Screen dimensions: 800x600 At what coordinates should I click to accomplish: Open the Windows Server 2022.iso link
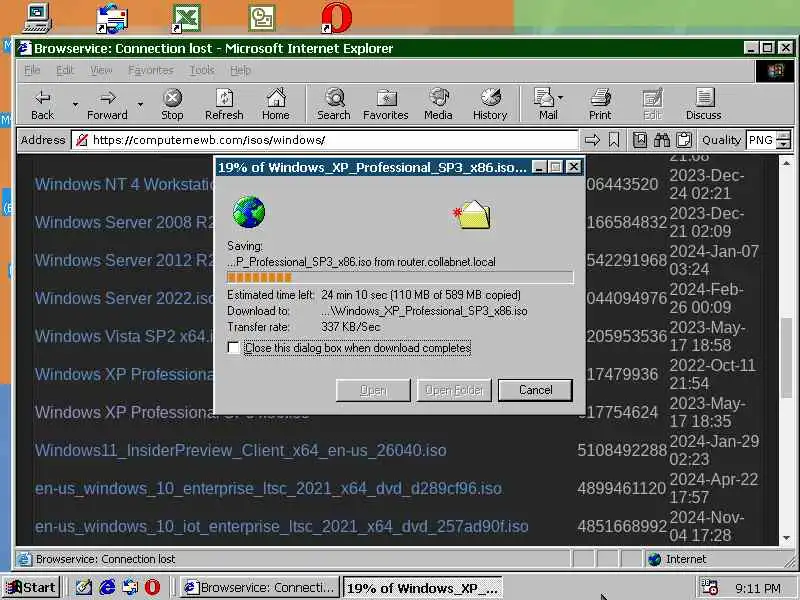coord(124,298)
